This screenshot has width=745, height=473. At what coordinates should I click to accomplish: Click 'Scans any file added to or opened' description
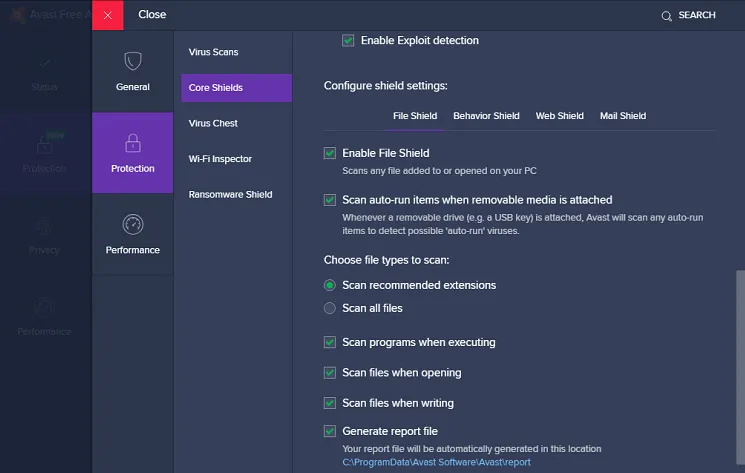[439, 171]
